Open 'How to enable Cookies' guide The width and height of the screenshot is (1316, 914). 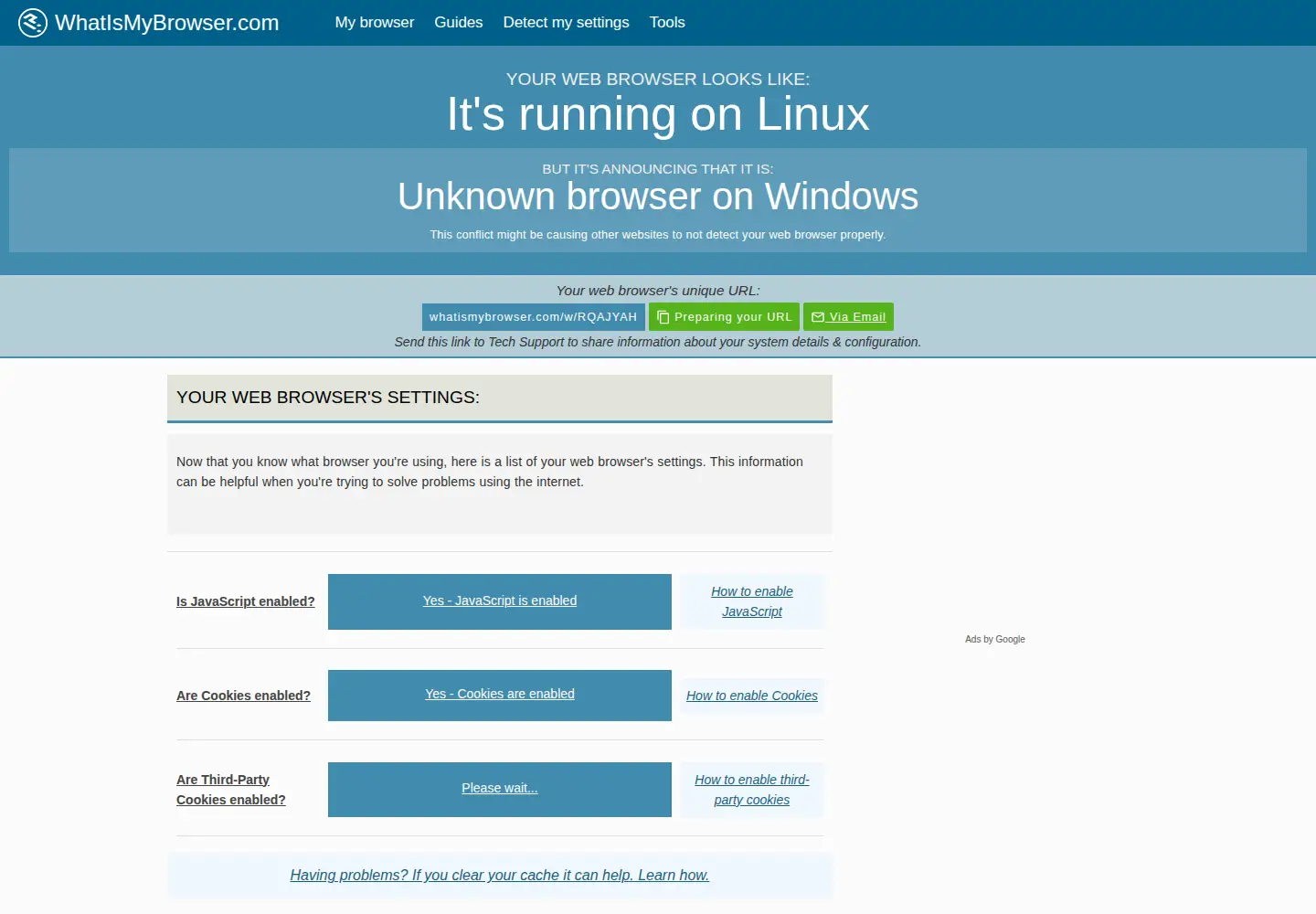tap(752, 696)
